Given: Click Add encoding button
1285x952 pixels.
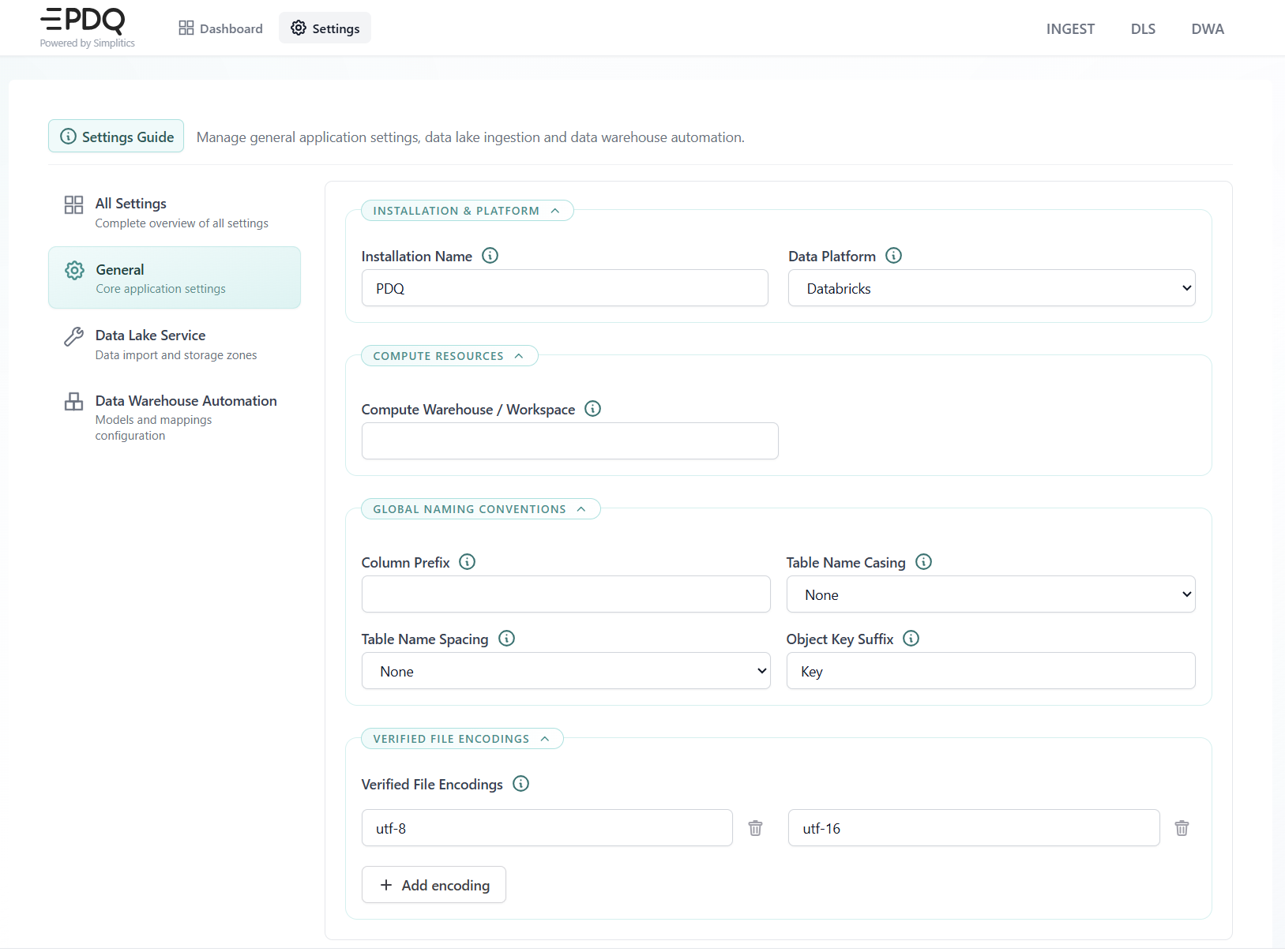Looking at the screenshot, I should pos(434,885).
